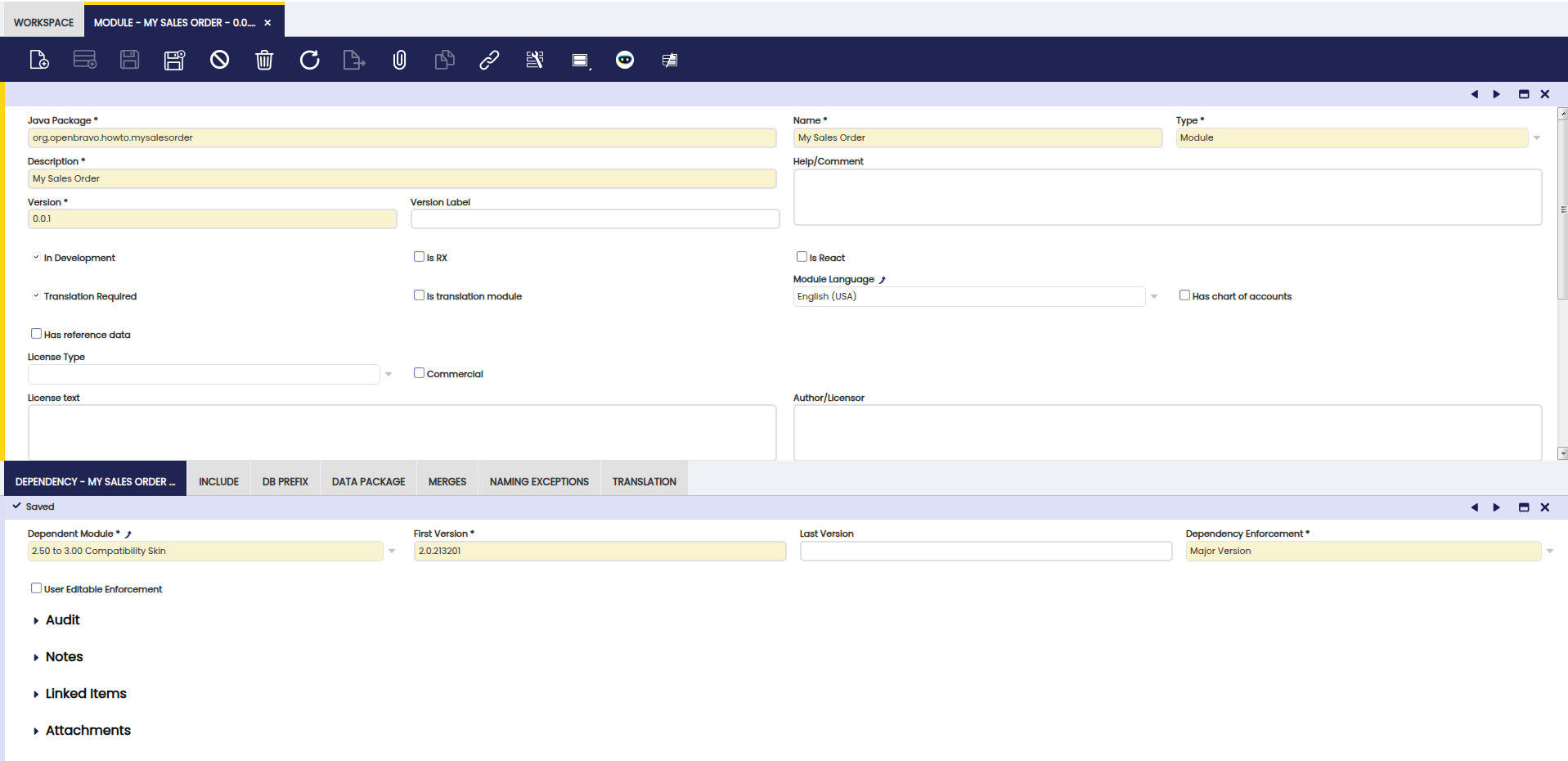Enable the Is RX checkbox
This screenshot has height=761, width=1568.
pos(419,257)
